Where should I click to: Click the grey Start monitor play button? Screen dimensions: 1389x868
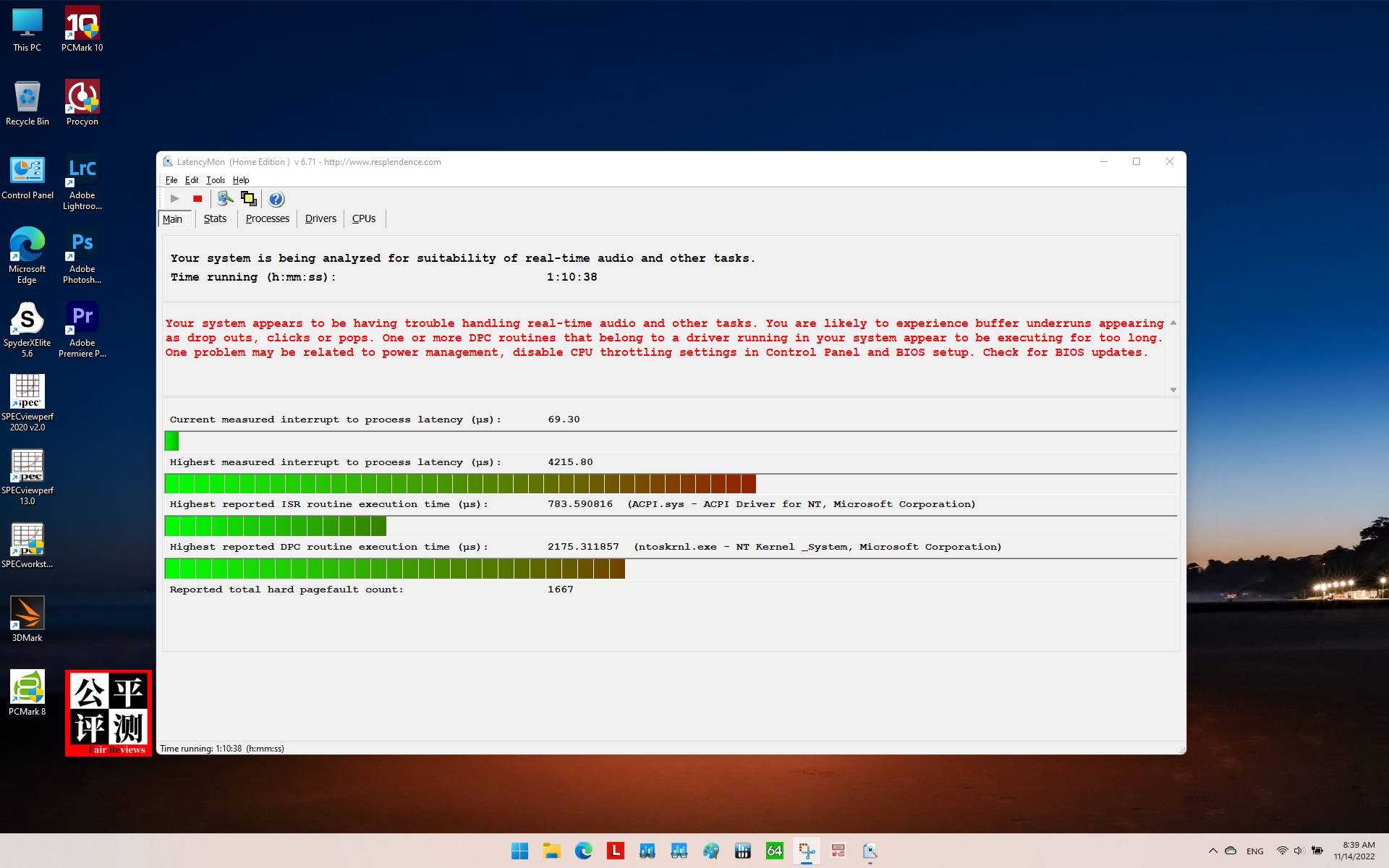174,199
